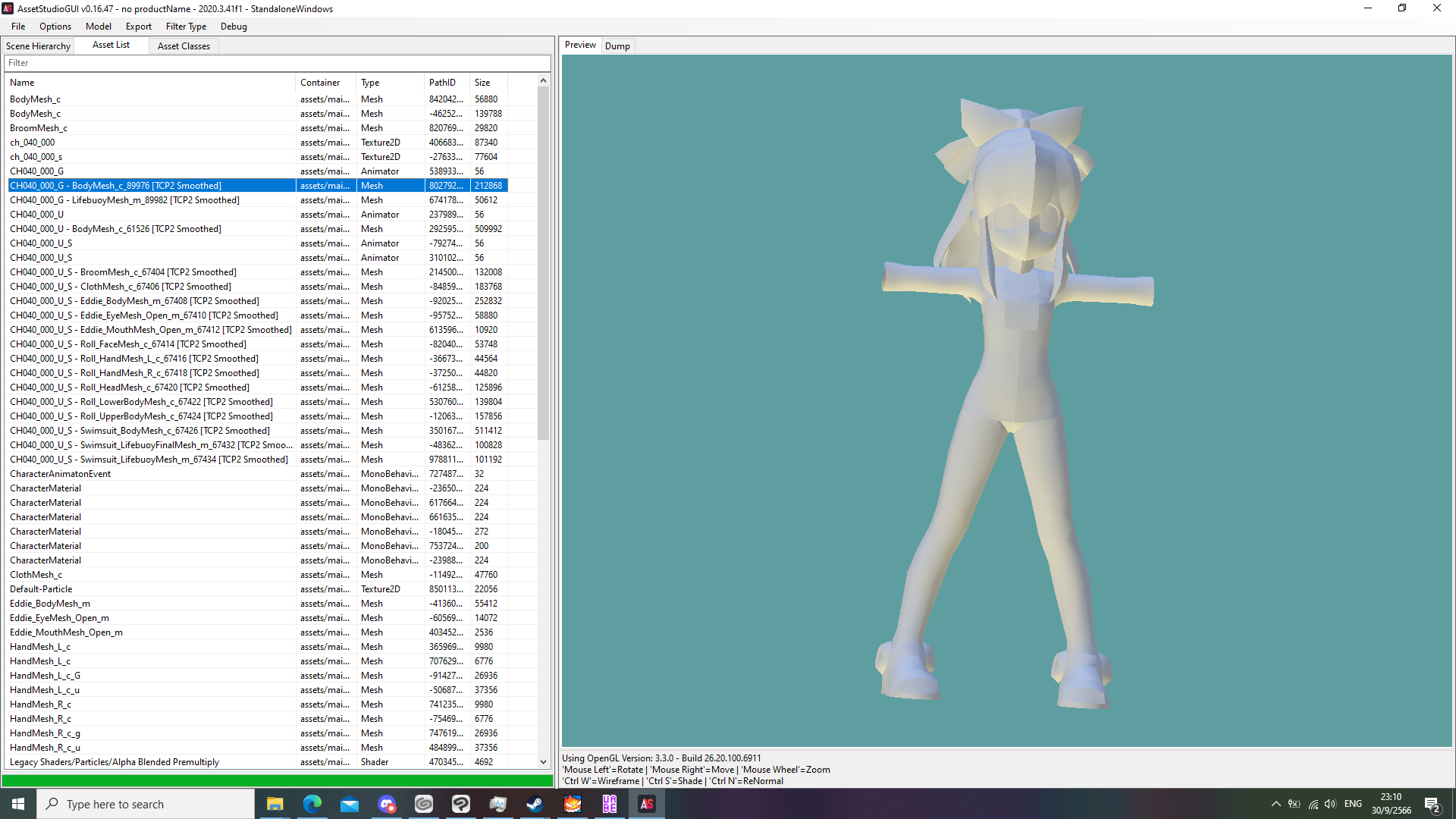Select the Roll_HeadMesh_c_67420 row
This screenshot has width=1456, height=819.
[258, 388]
